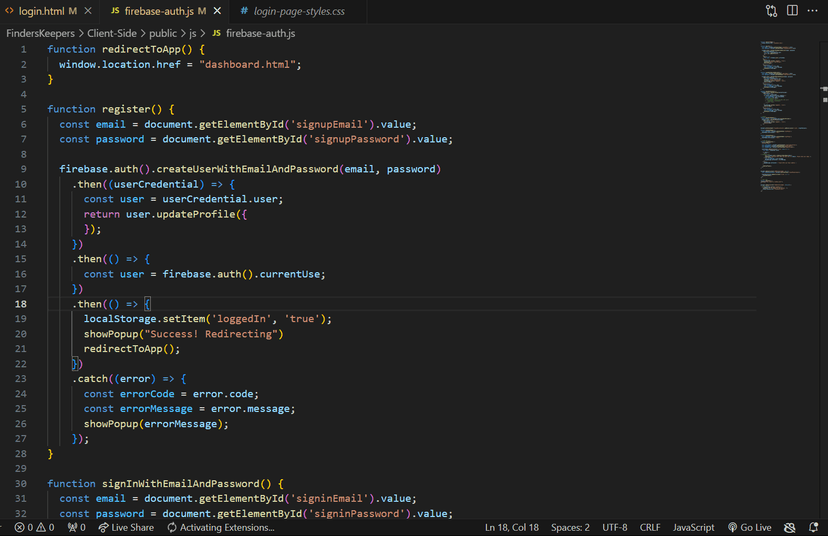Open the login-page-styles.css tab
828x536 pixels.
(x=297, y=11)
